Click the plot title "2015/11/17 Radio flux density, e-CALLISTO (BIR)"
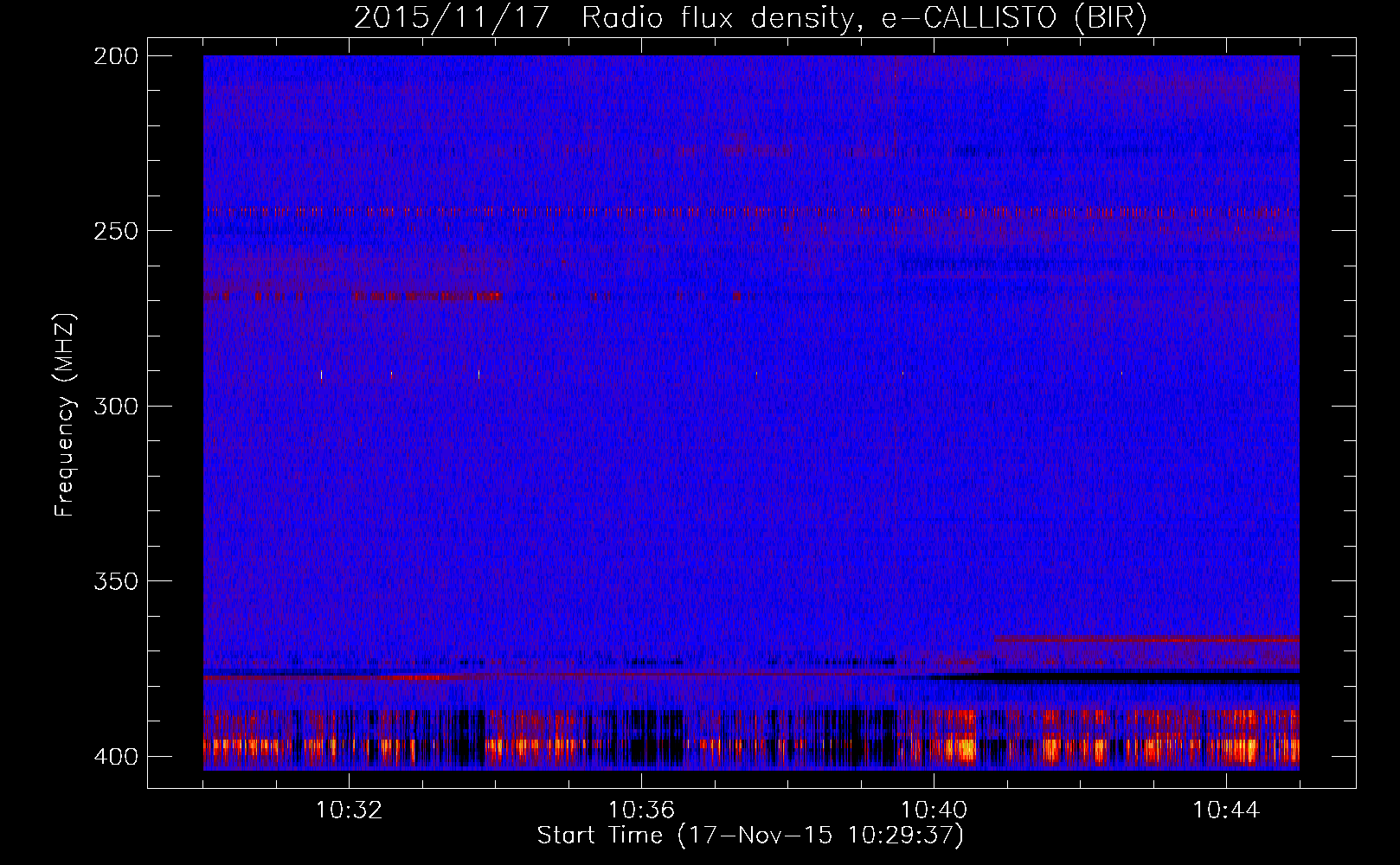This screenshot has height=865, width=1400. pos(750,18)
